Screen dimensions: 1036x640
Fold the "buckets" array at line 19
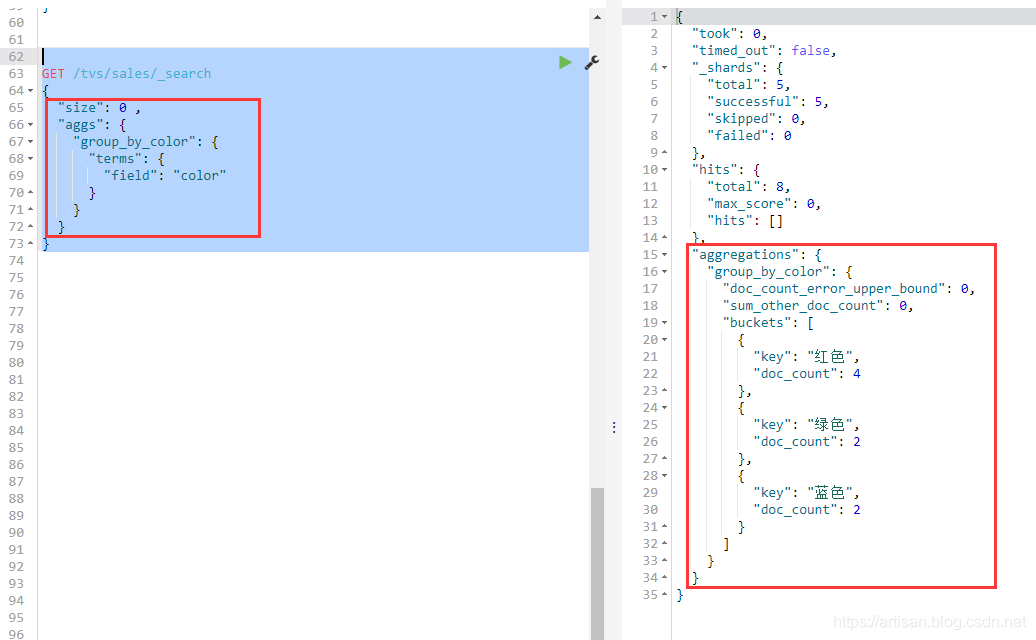point(666,323)
